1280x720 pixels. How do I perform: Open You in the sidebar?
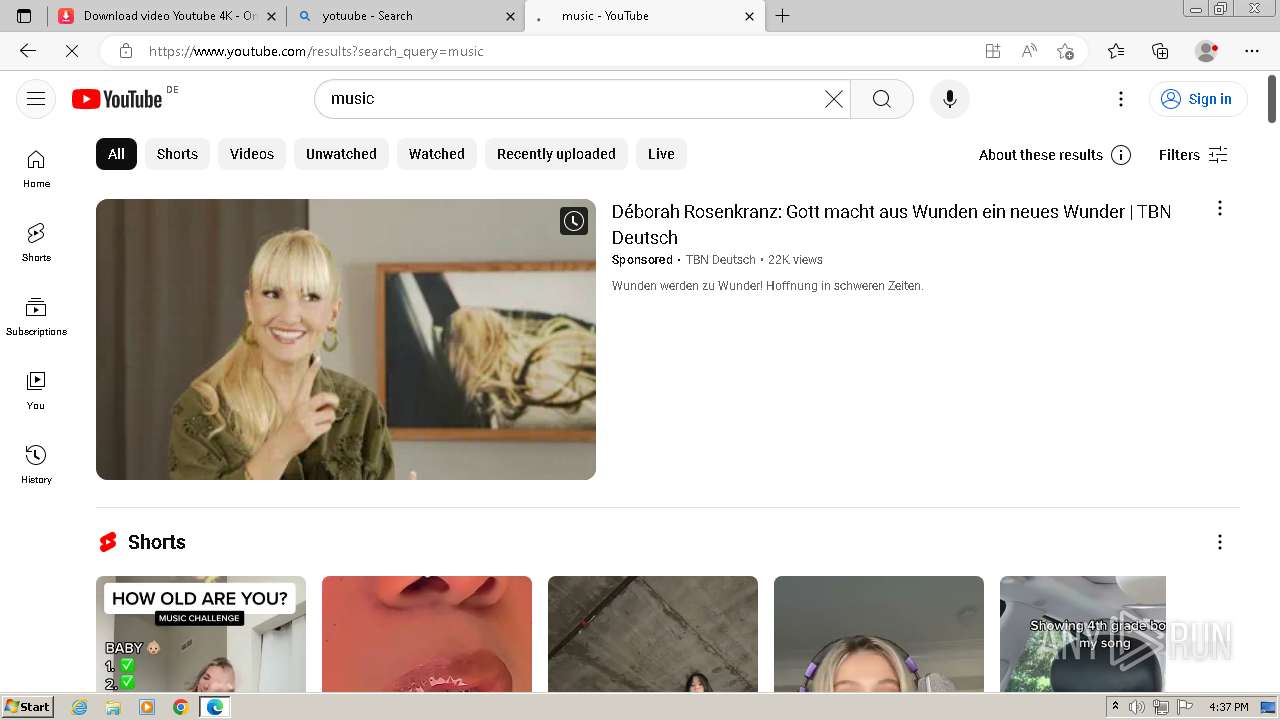(x=36, y=391)
